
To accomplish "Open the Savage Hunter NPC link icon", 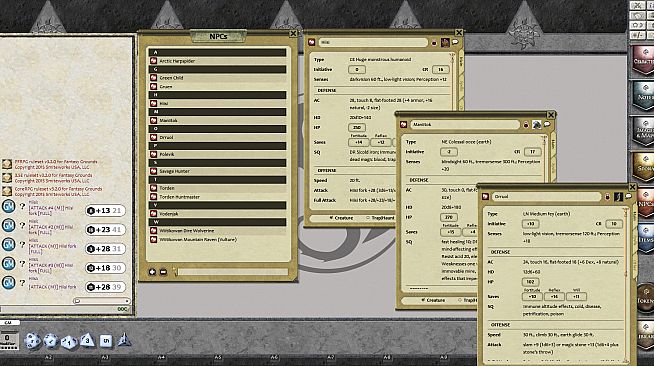I will (153, 171).
